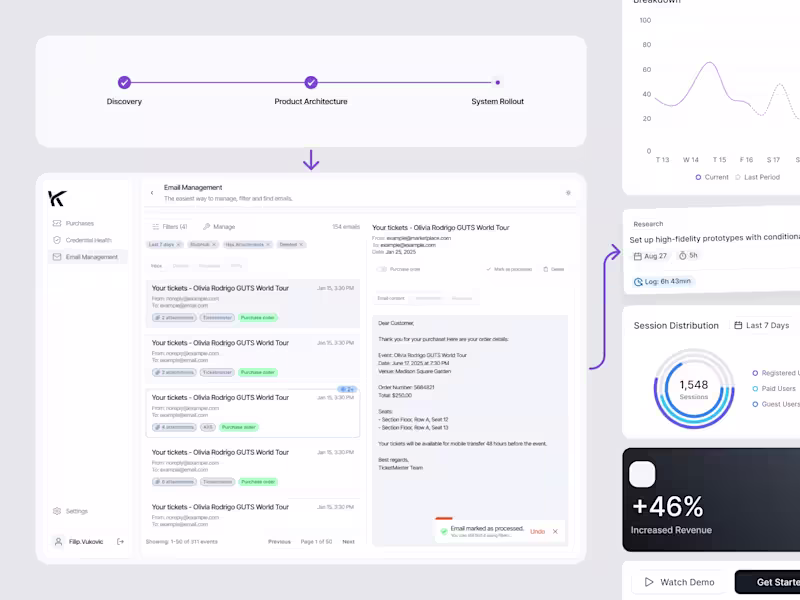Click the blue 2+ badge on the email card
This screenshot has height=600, width=800.
tap(347, 389)
